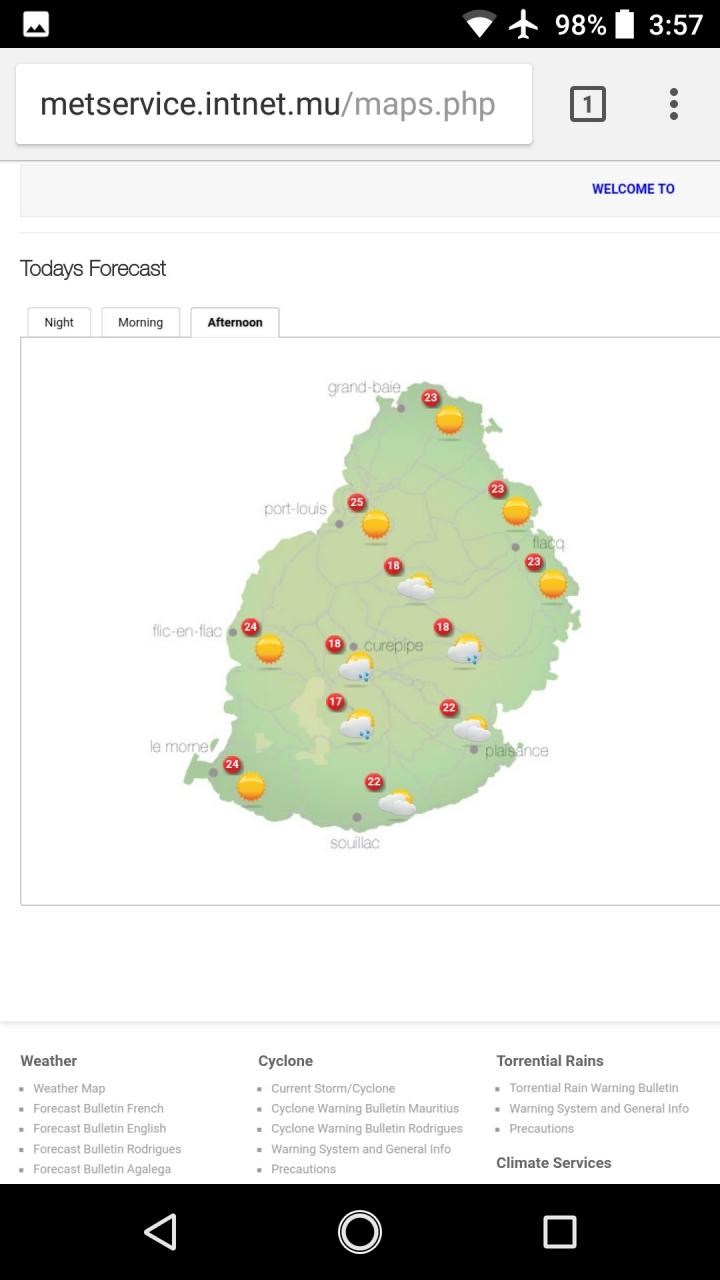Tap sun icon near Le Morne
The width and height of the screenshot is (720, 1280).
(251, 786)
